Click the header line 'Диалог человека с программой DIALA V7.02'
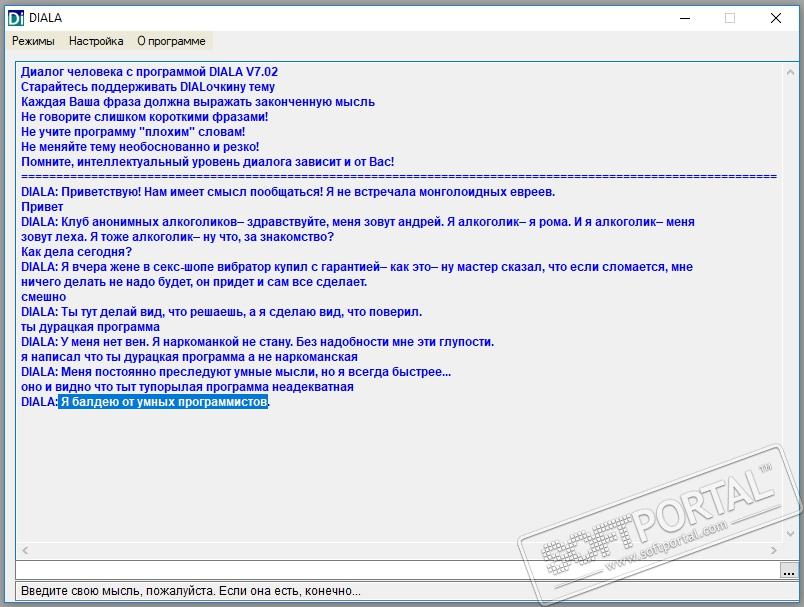The height and width of the screenshot is (607, 804). (x=149, y=72)
